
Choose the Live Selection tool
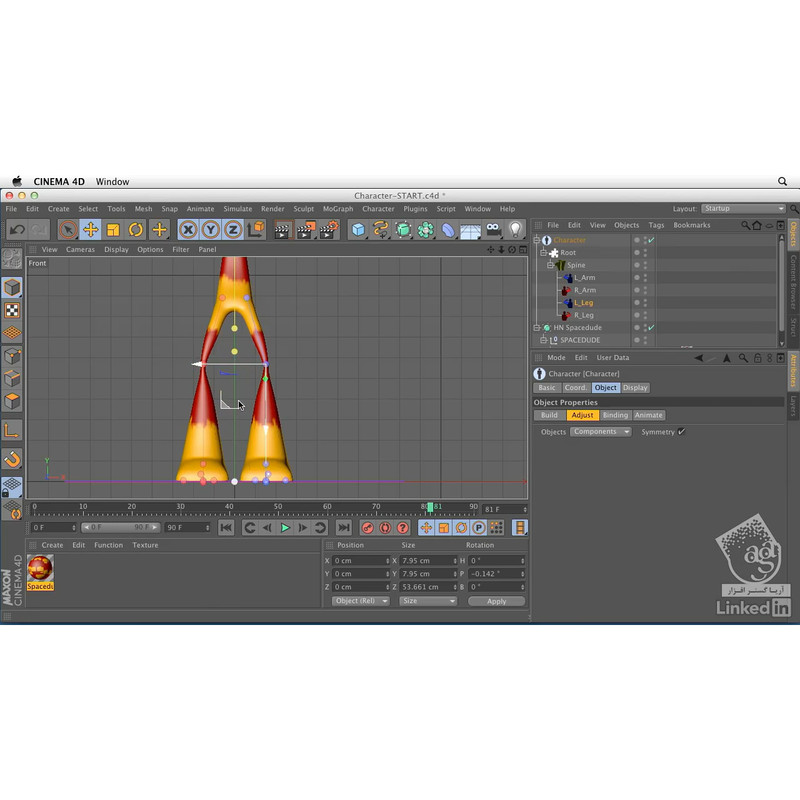click(68, 230)
